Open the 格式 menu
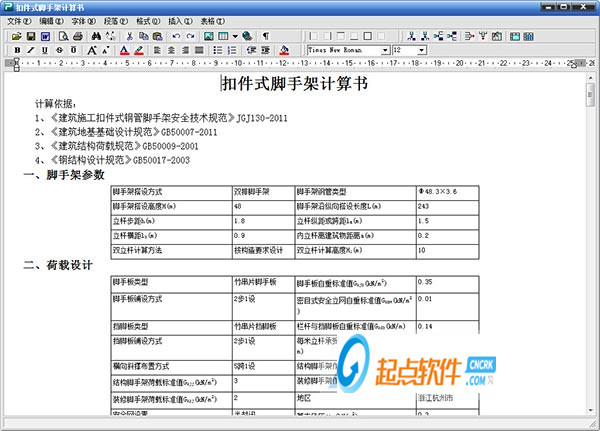This screenshot has height=431, width=600. [148, 21]
